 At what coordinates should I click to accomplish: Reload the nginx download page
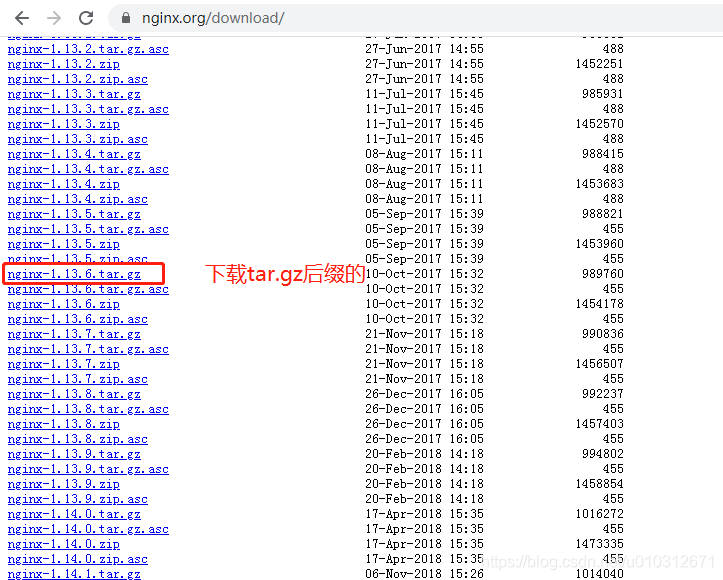point(86,18)
